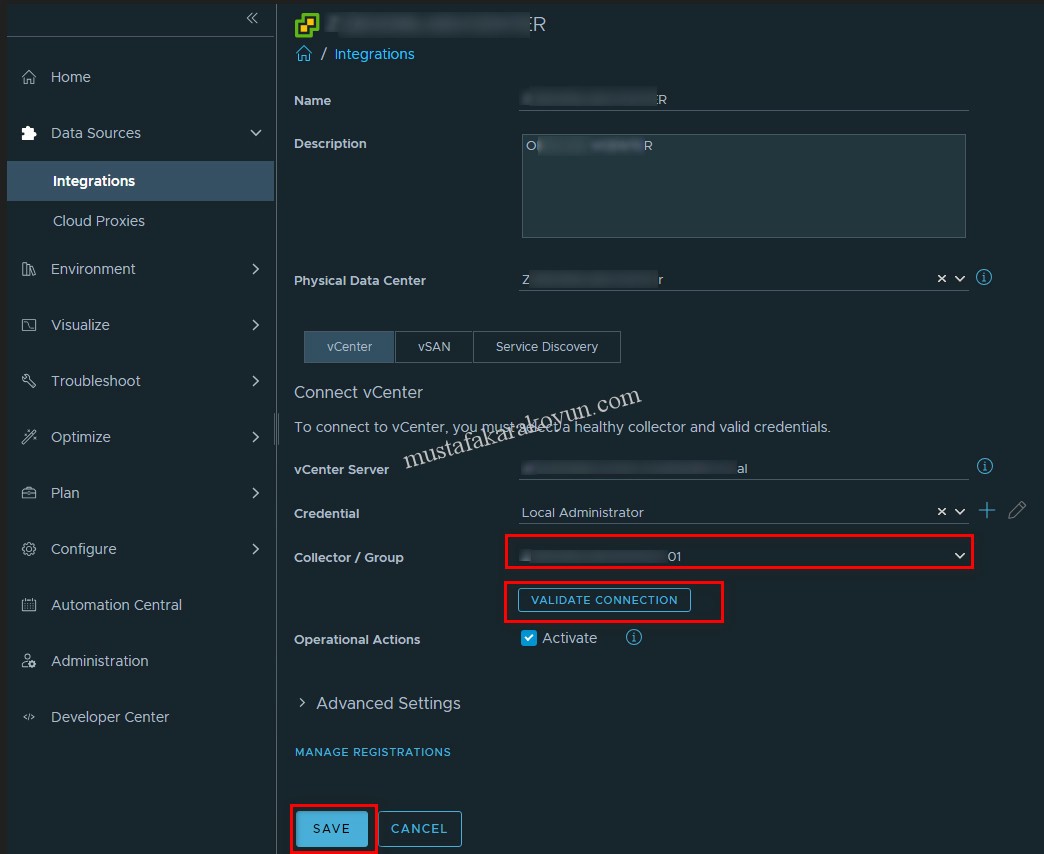Show info icon beside vCenter Server
Viewport: 1044px width, 854px height.
tap(984, 467)
